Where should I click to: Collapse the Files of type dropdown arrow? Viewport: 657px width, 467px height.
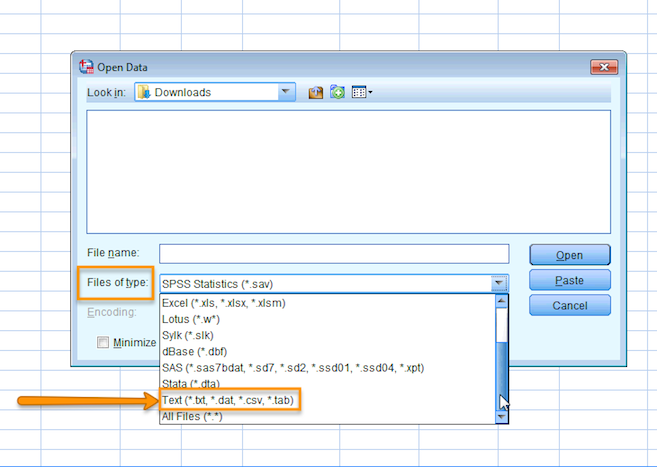click(x=499, y=283)
